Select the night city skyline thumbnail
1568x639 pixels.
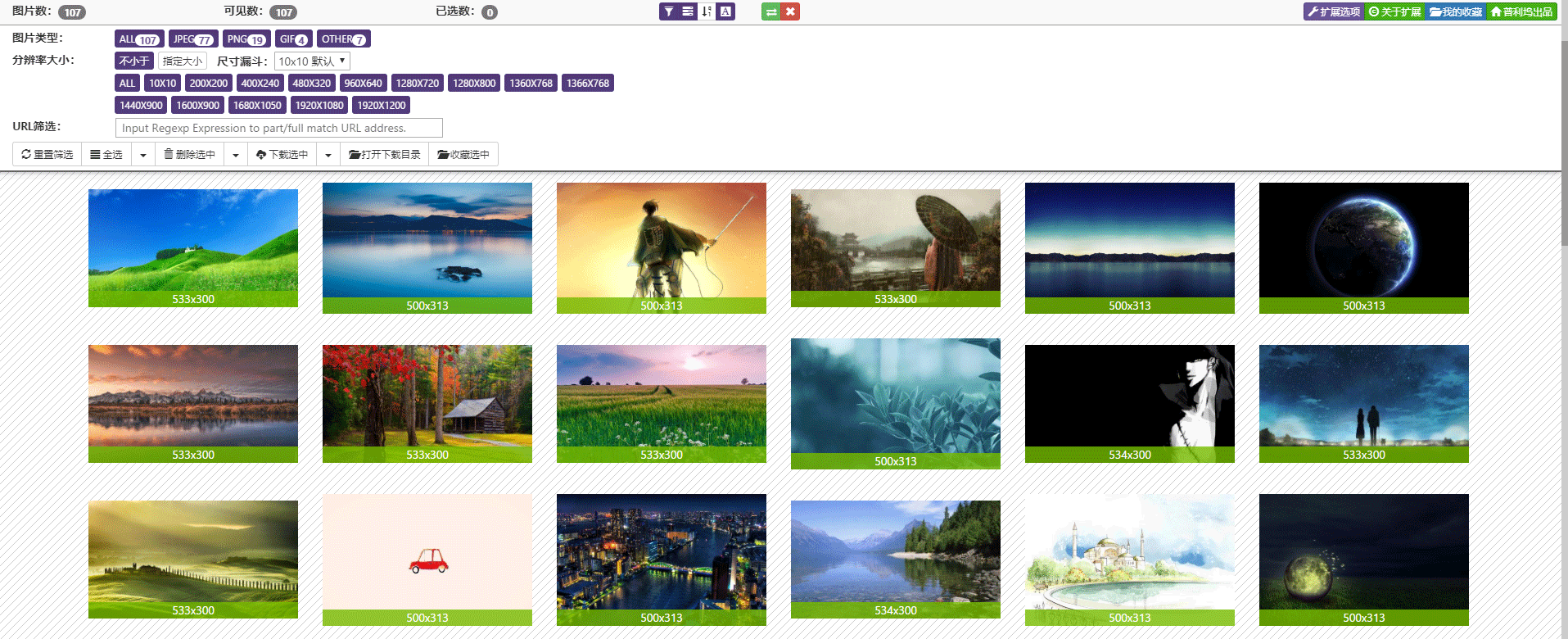pyautogui.click(x=662, y=560)
